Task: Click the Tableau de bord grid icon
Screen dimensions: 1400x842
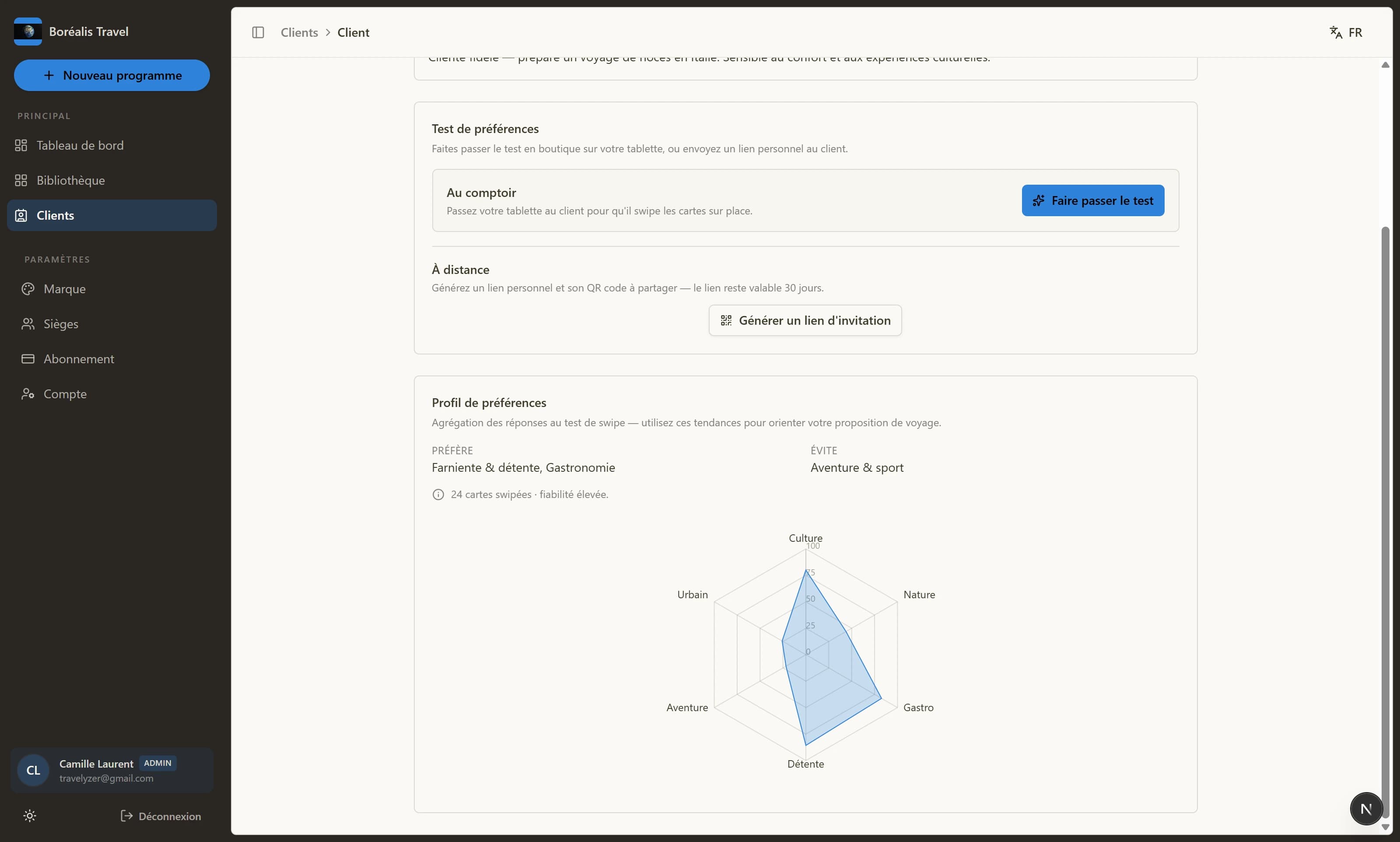Action: click(x=21, y=145)
